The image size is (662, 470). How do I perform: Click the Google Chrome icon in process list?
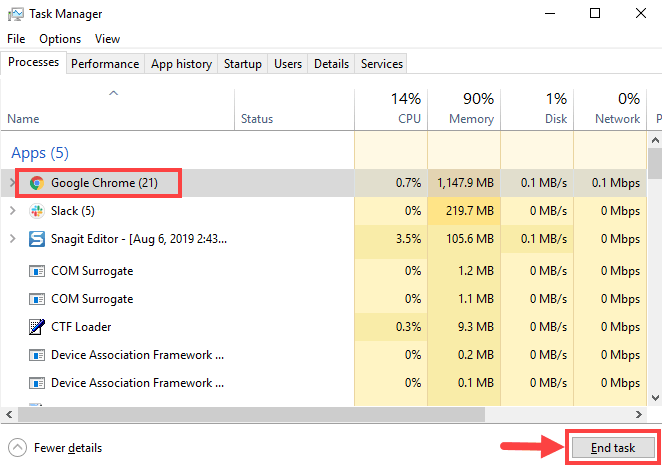point(37,183)
